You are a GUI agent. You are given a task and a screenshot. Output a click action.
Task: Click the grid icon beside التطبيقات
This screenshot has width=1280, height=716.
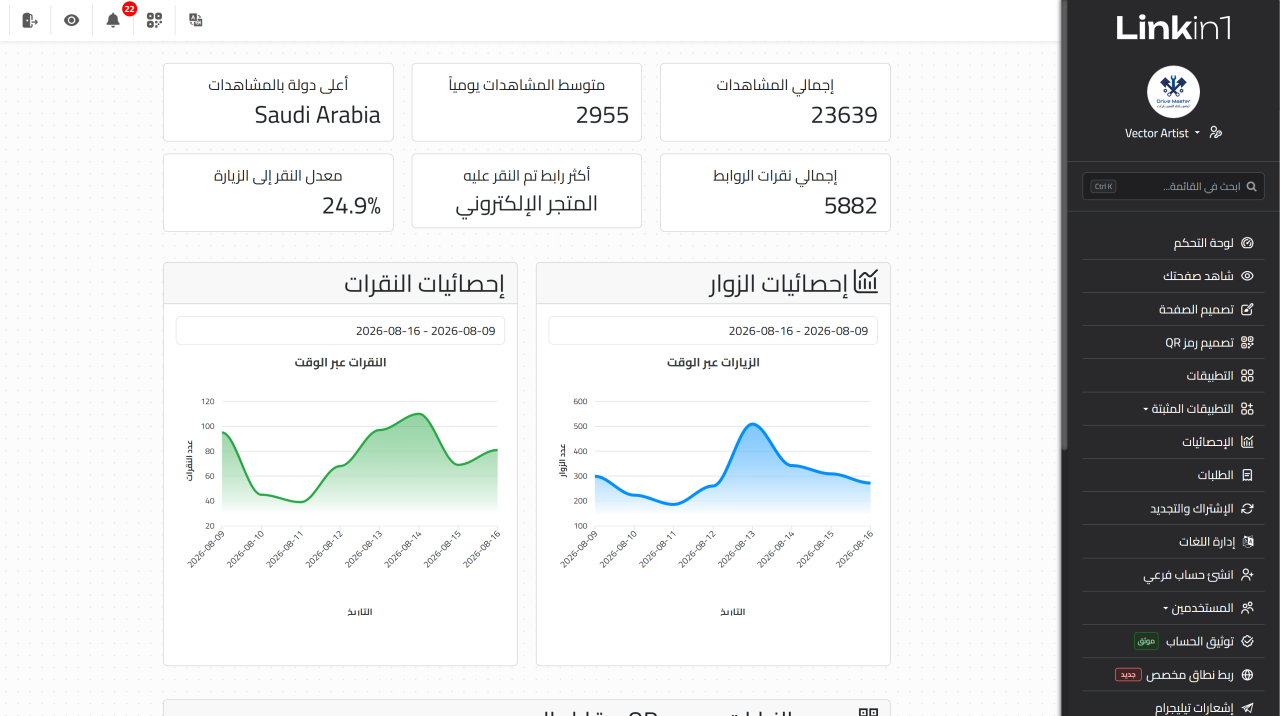(x=1247, y=376)
